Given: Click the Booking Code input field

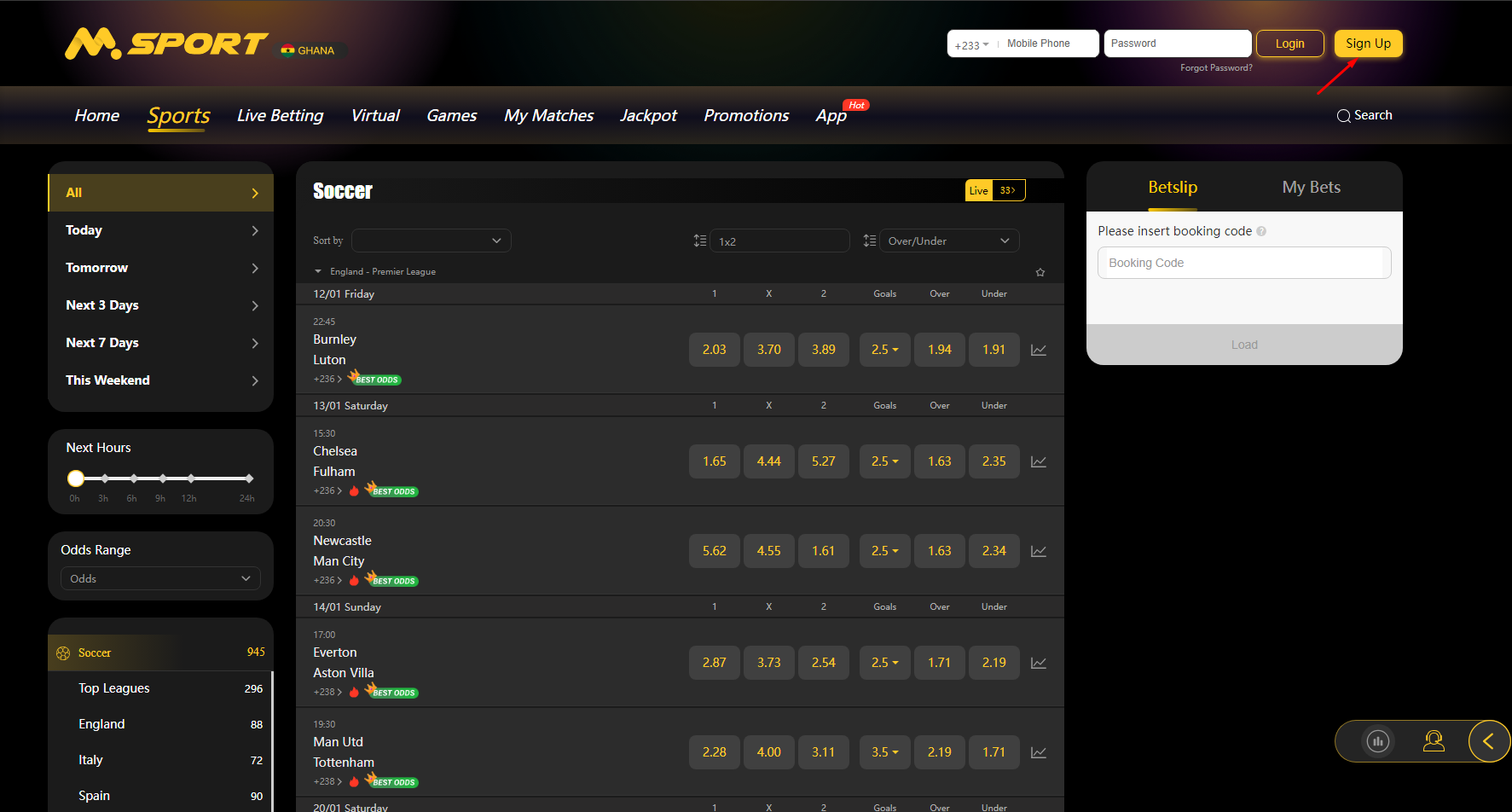Looking at the screenshot, I should coord(1244,263).
